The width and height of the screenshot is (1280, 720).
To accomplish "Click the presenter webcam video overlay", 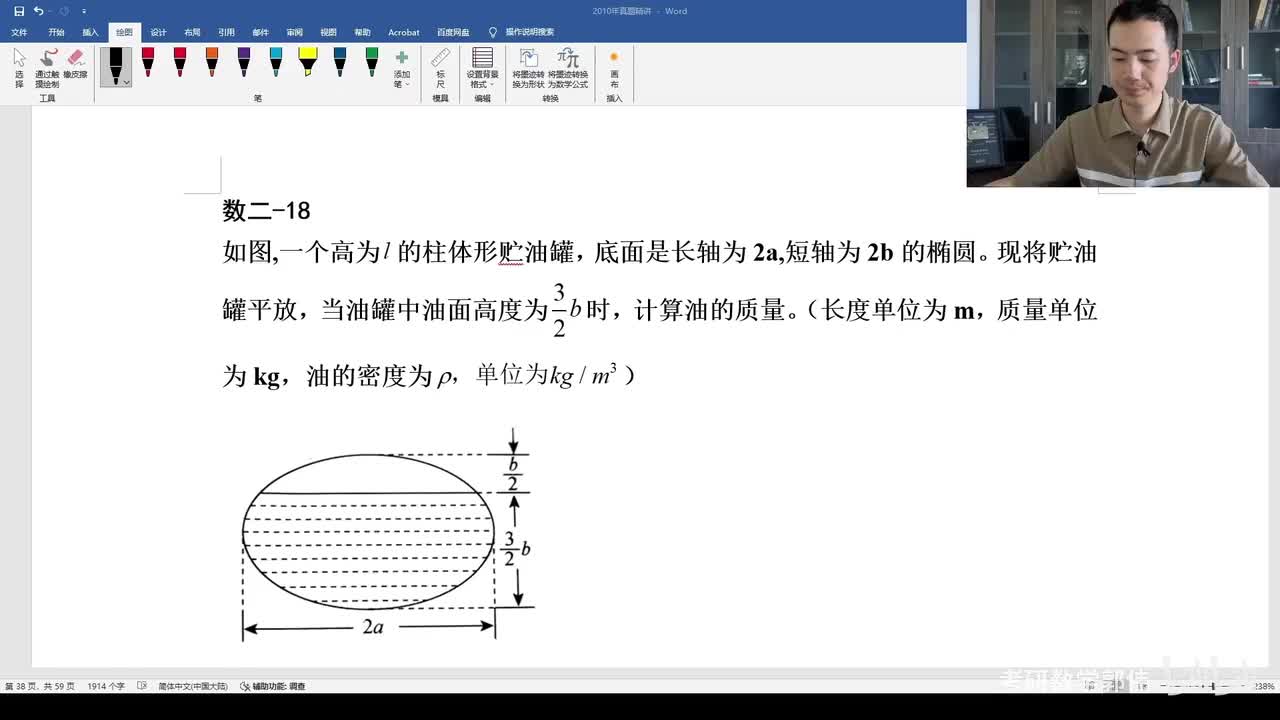I will point(1123,93).
